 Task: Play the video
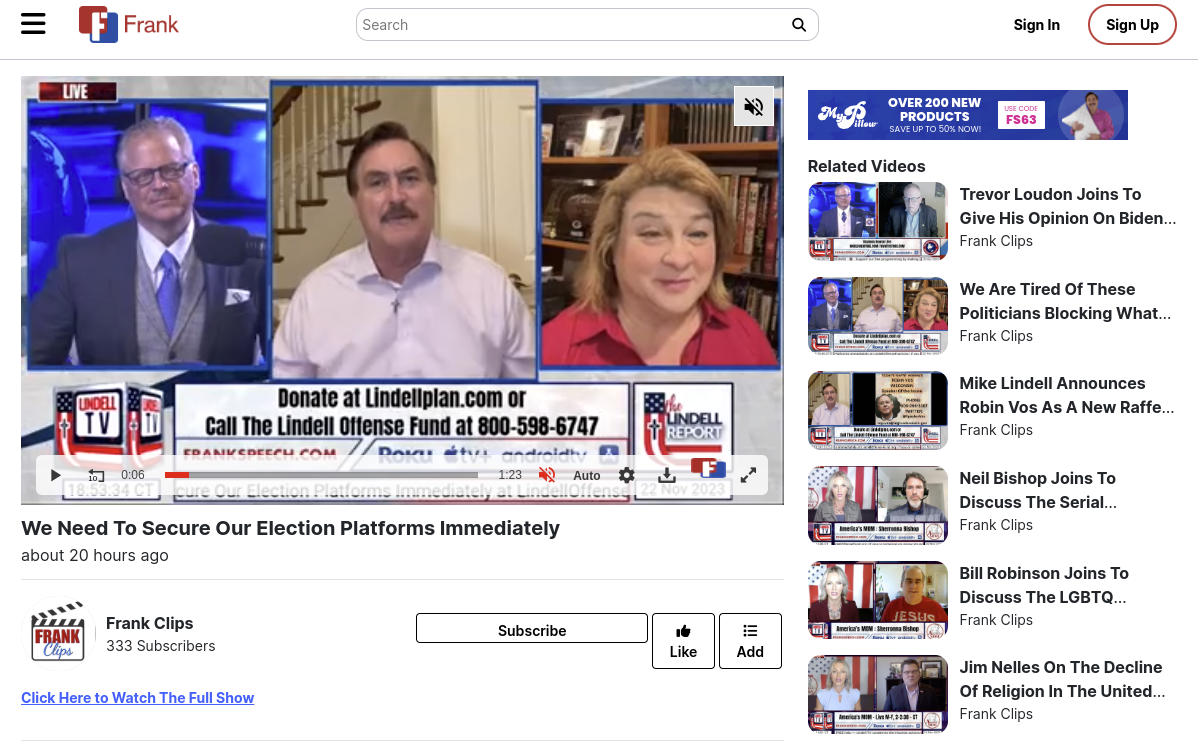(55, 475)
